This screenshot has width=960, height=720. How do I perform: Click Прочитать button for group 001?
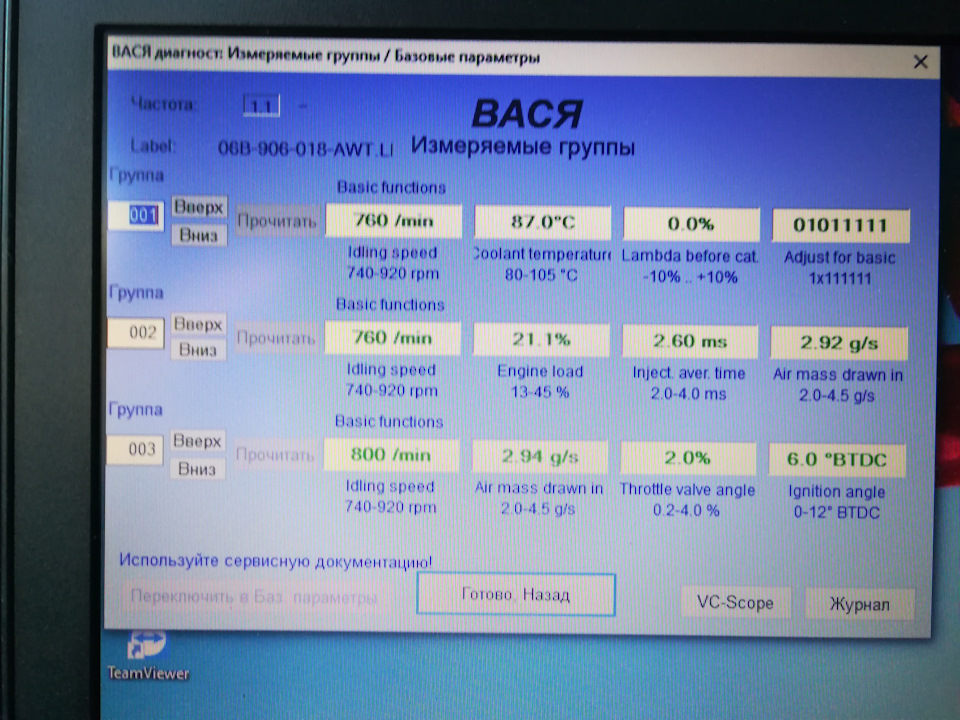pos(277,221)
